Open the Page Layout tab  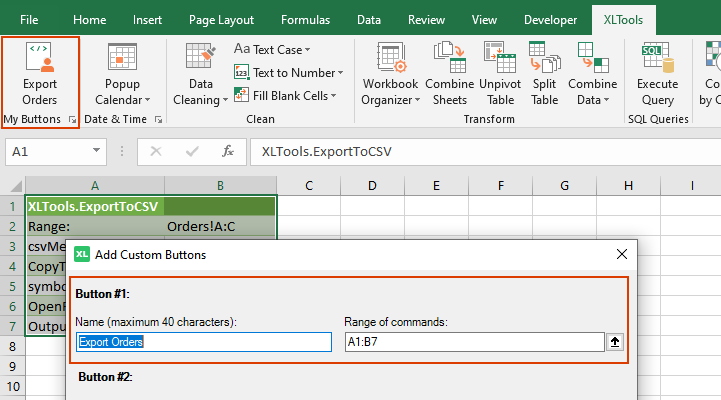tap(221, 20)
